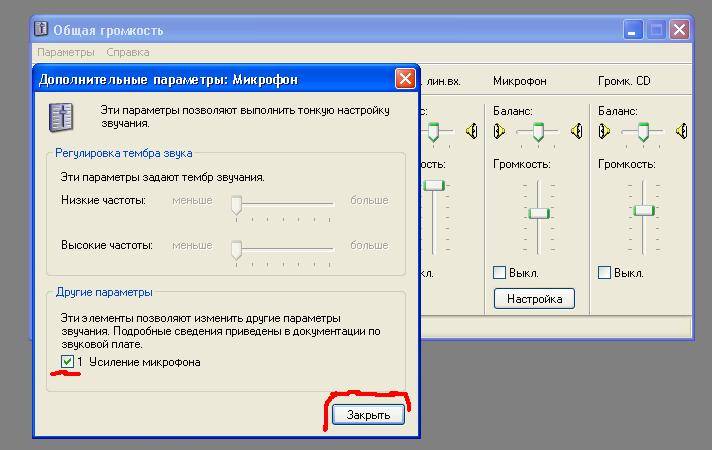Click the Микрофон volume slider thumb
The image size is (712, 450).
539,213
